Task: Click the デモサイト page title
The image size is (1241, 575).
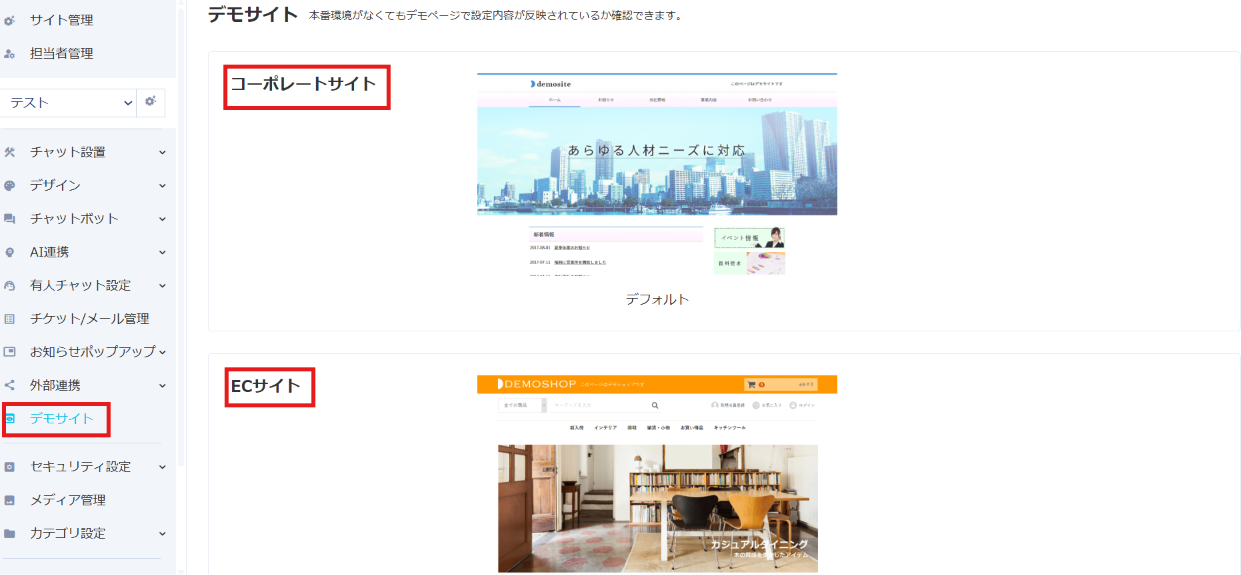Action: [x=253, y=14]
